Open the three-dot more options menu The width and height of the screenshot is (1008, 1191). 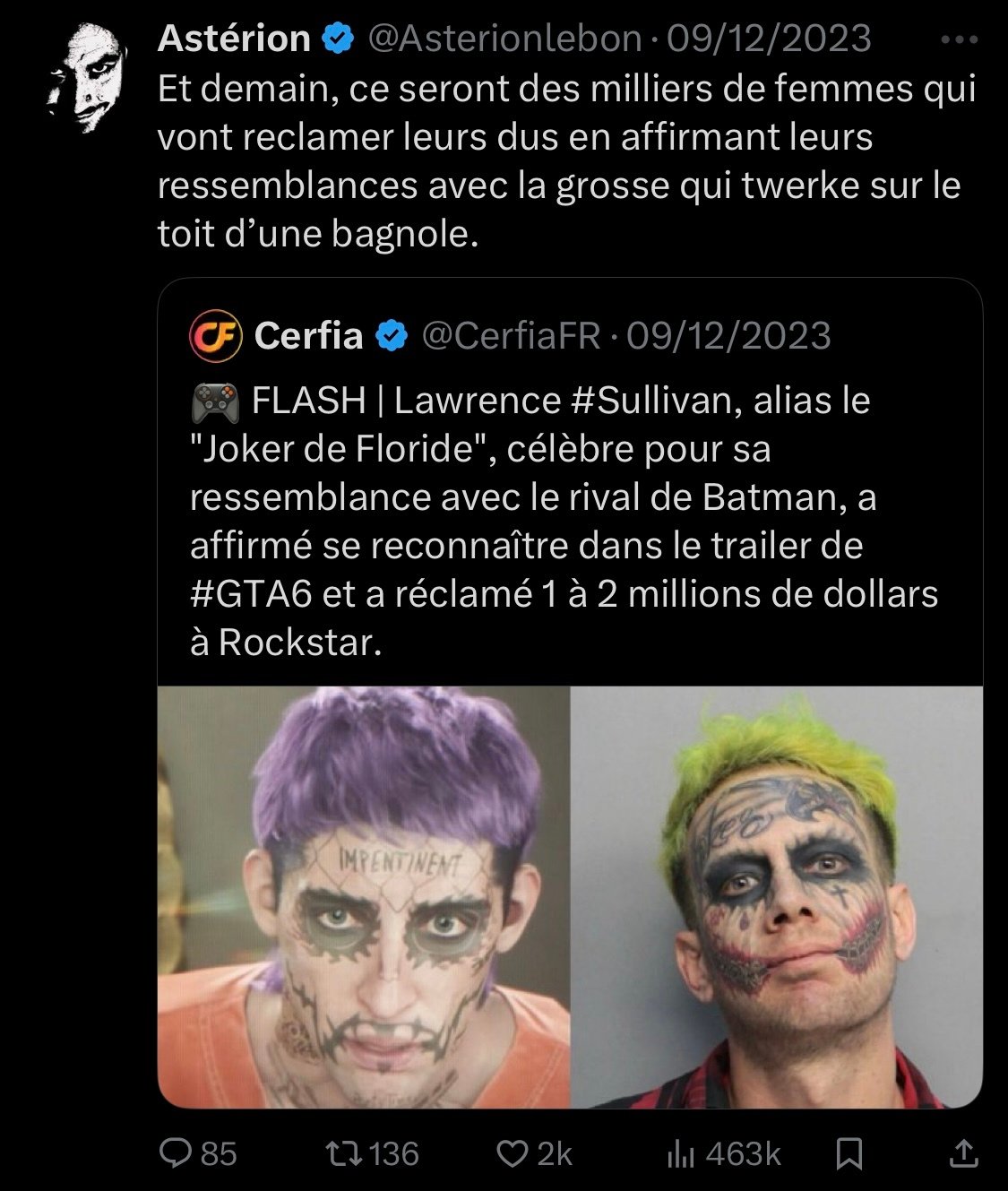click(x=960, y=40)
